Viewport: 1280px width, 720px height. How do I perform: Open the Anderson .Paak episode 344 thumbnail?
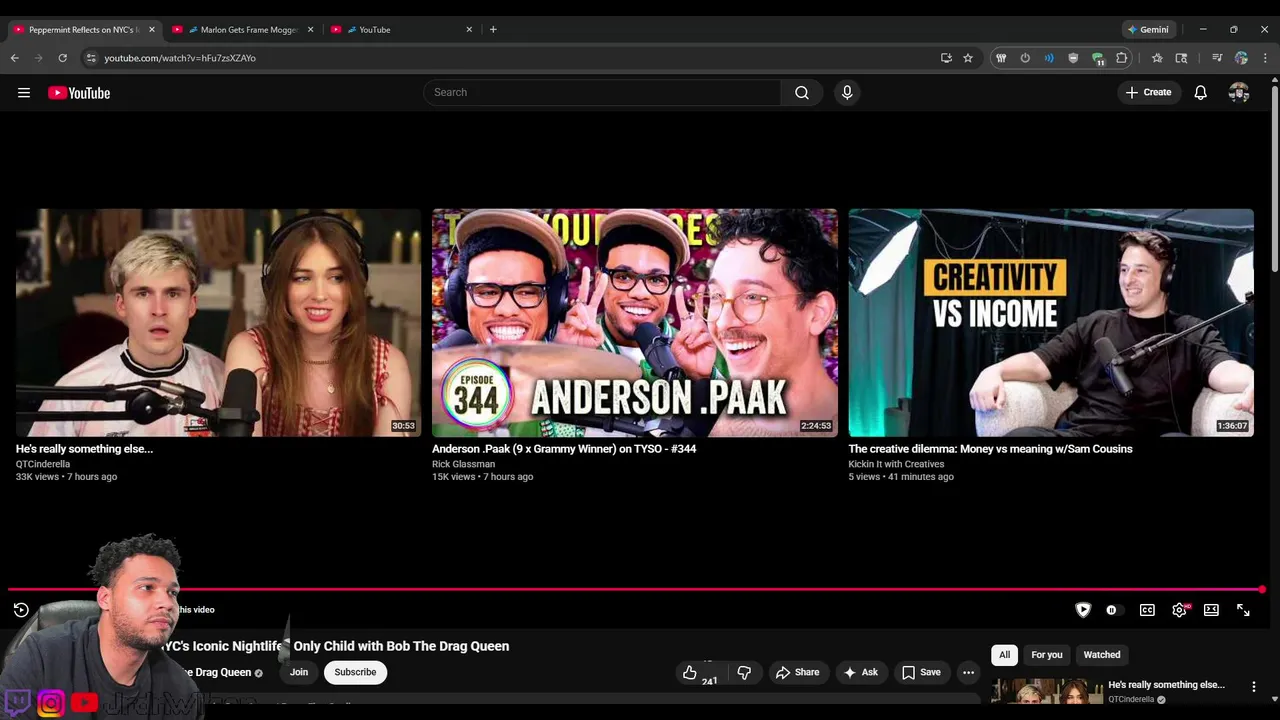[x=635, y=323]
